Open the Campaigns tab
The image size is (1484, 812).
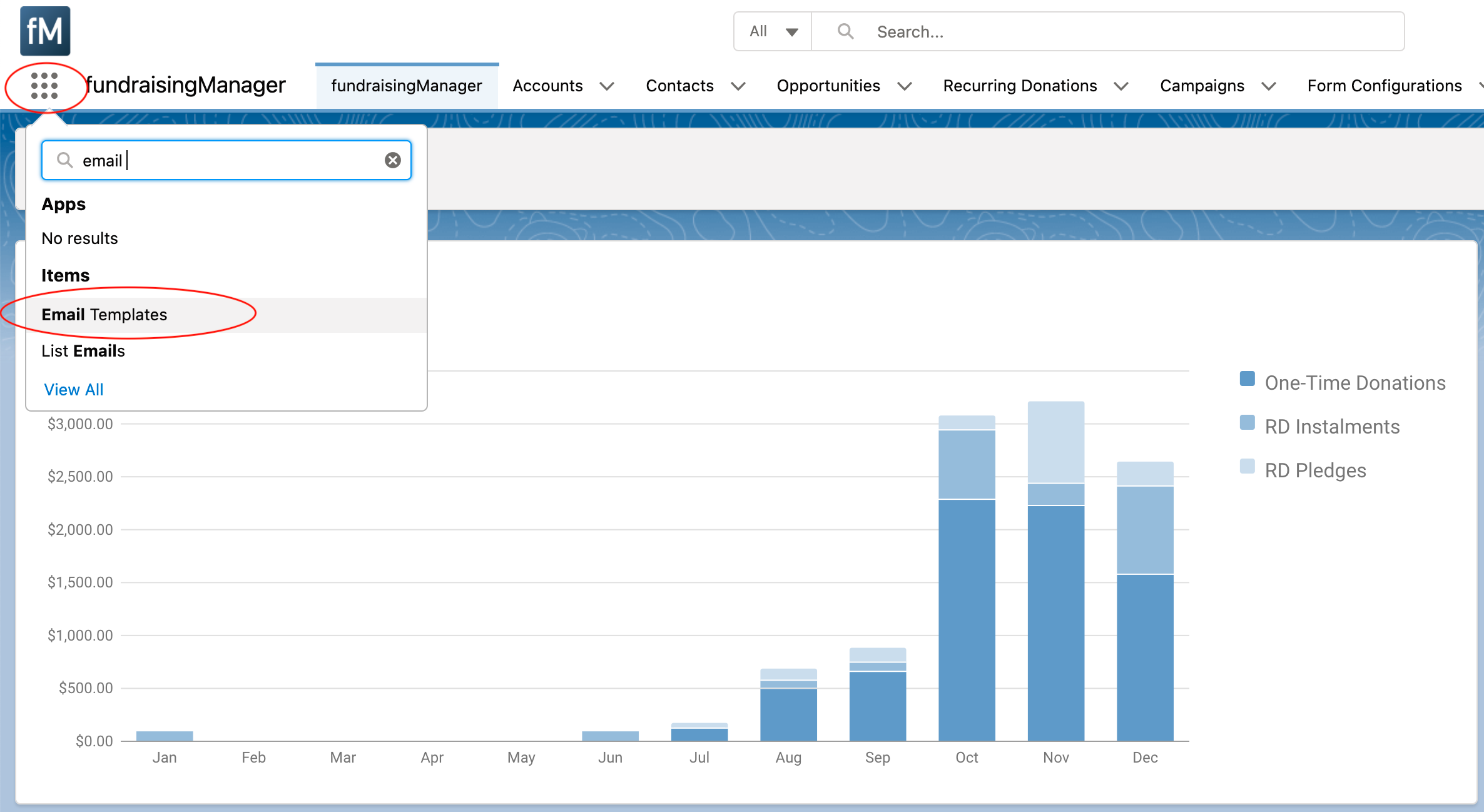(x=1202, y=86)
